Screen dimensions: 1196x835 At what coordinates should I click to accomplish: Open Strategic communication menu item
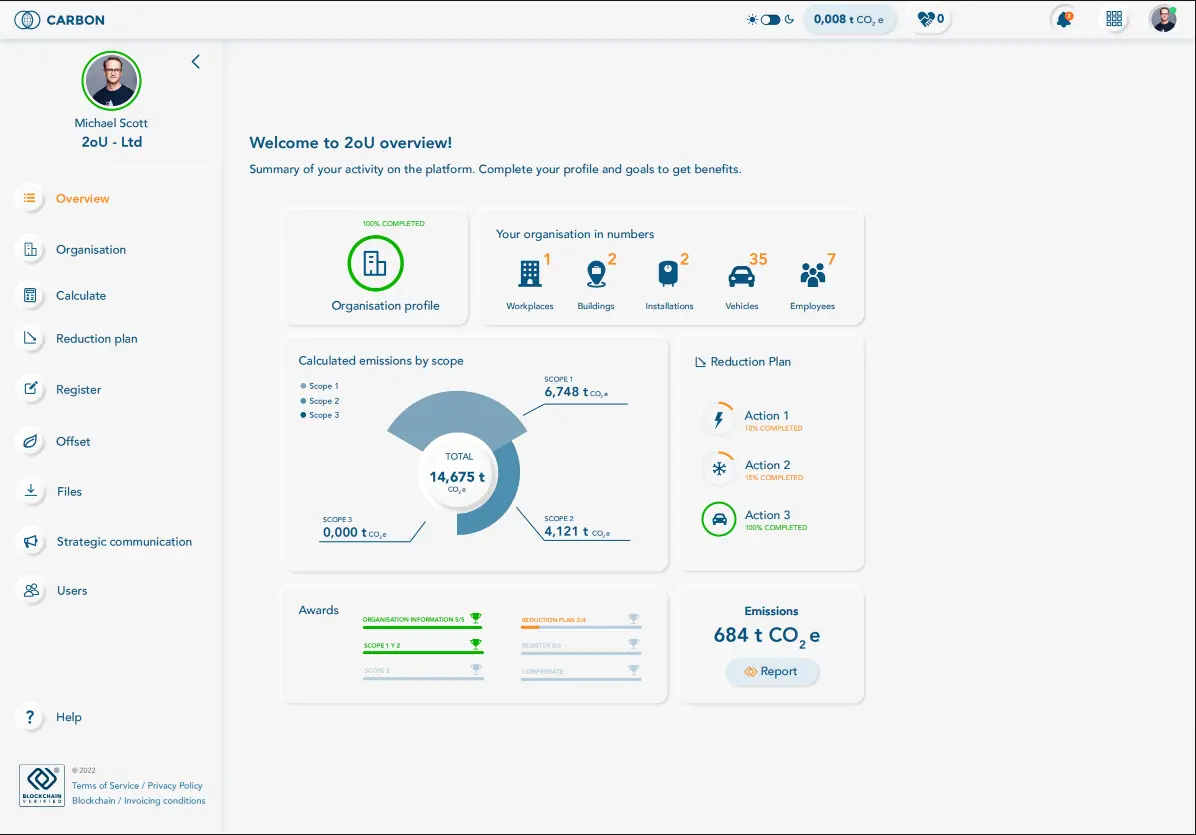pos(123,542)
